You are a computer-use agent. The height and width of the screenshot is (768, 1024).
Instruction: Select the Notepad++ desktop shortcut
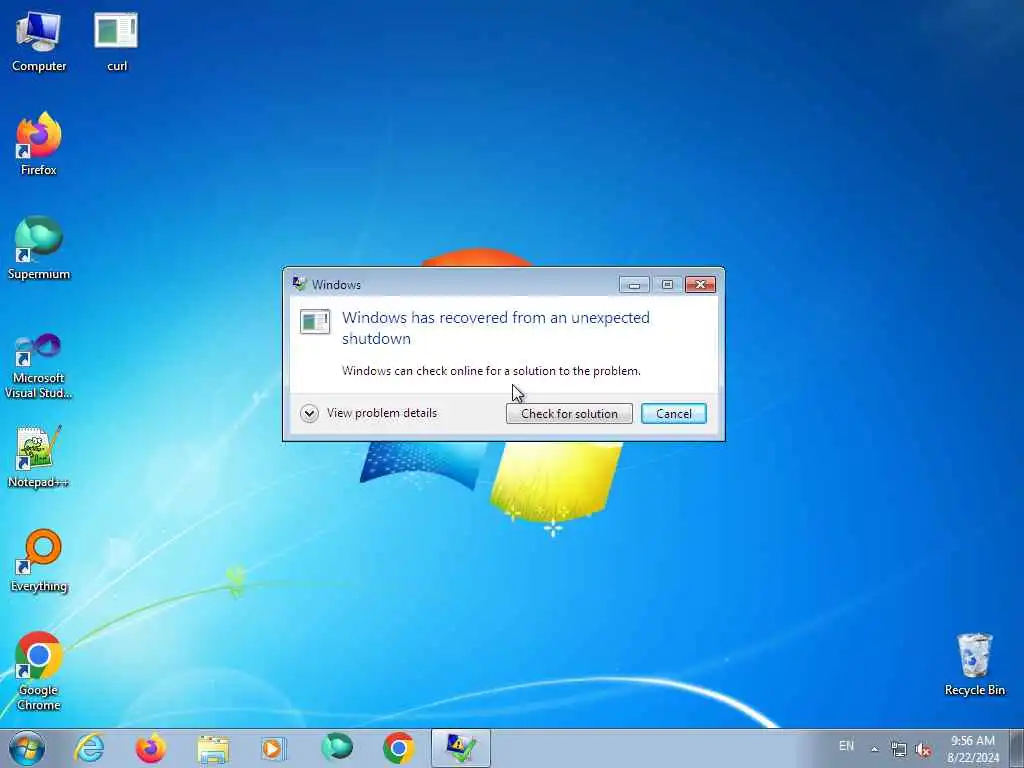click(x=39, y=456)
